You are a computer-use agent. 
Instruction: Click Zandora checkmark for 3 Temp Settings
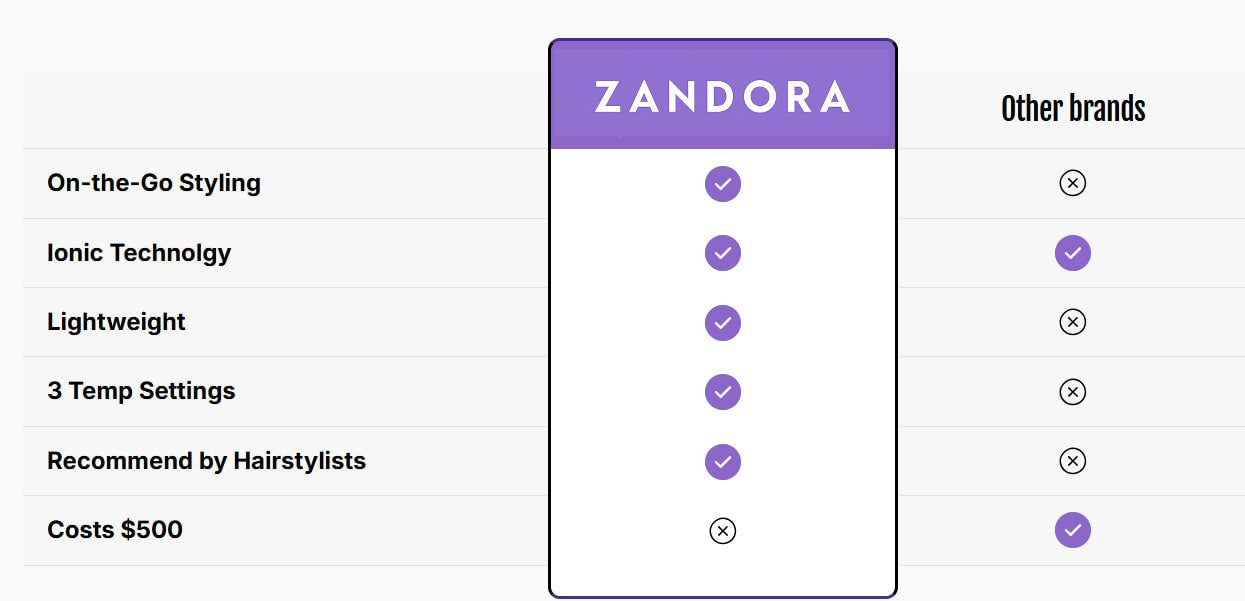point(723,392)
